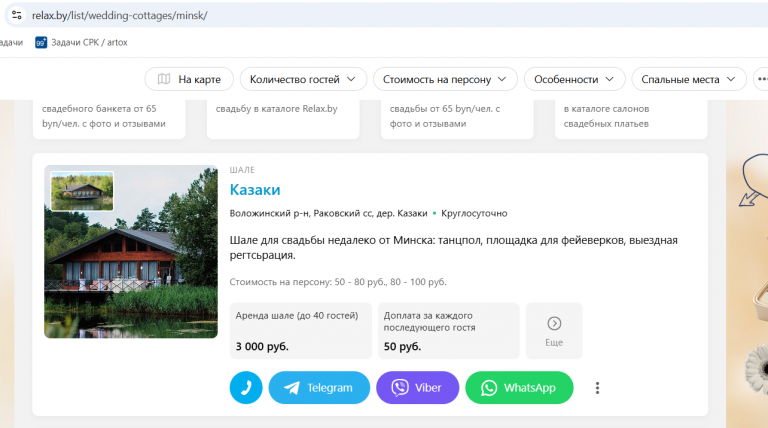Click the Стоимость на персону price line
The height and width of the screenshot is (428, 768).
pos(338,282)
